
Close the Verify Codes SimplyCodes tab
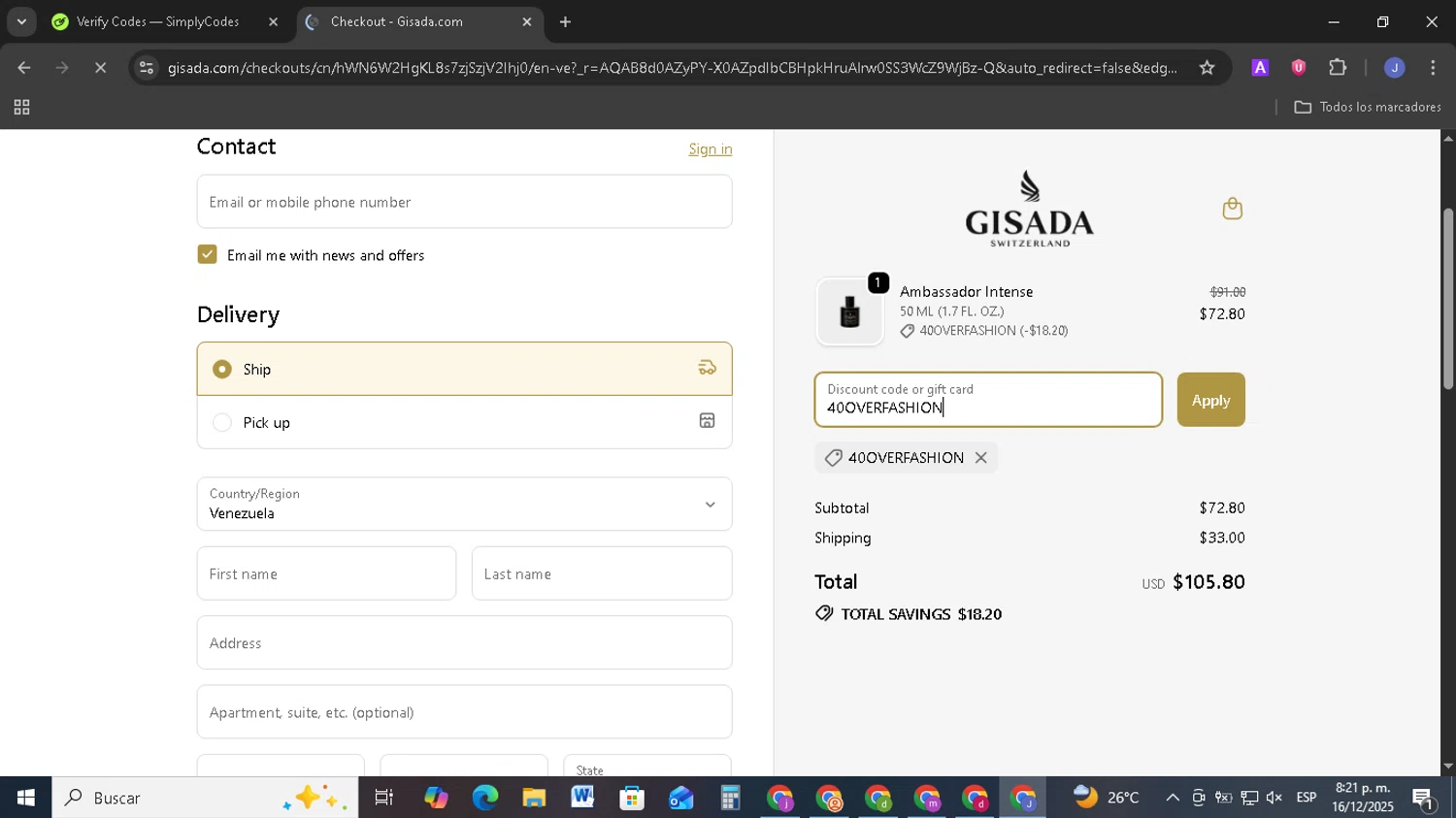pos(273,21)
